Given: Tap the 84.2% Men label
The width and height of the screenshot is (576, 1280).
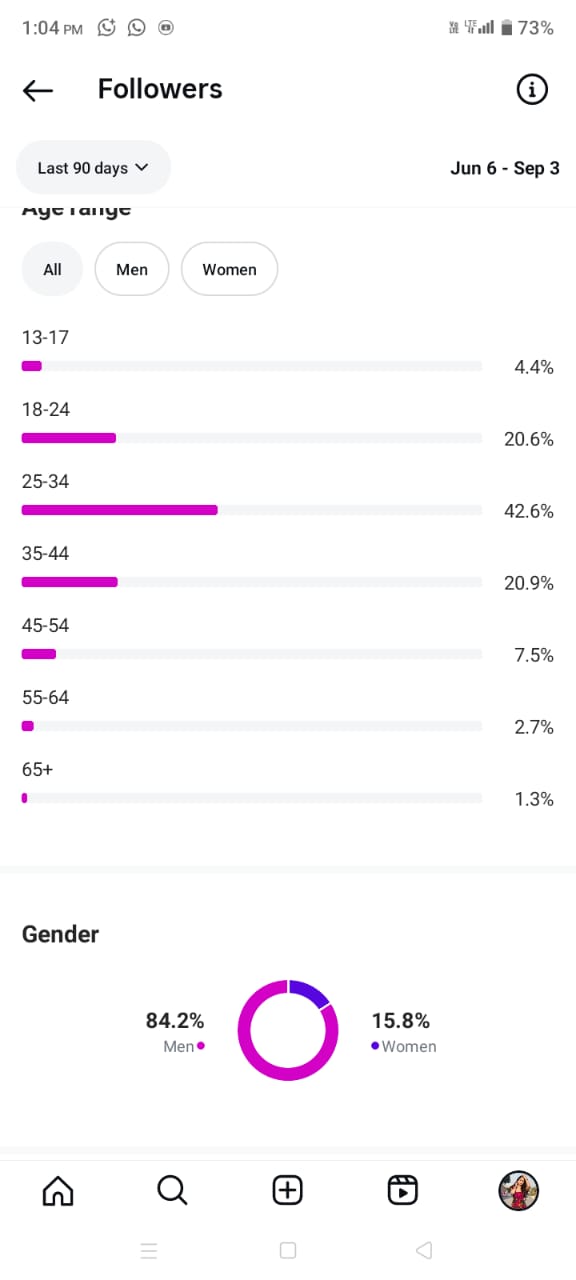Looking at the screenshot, I should coord(175,1032).
